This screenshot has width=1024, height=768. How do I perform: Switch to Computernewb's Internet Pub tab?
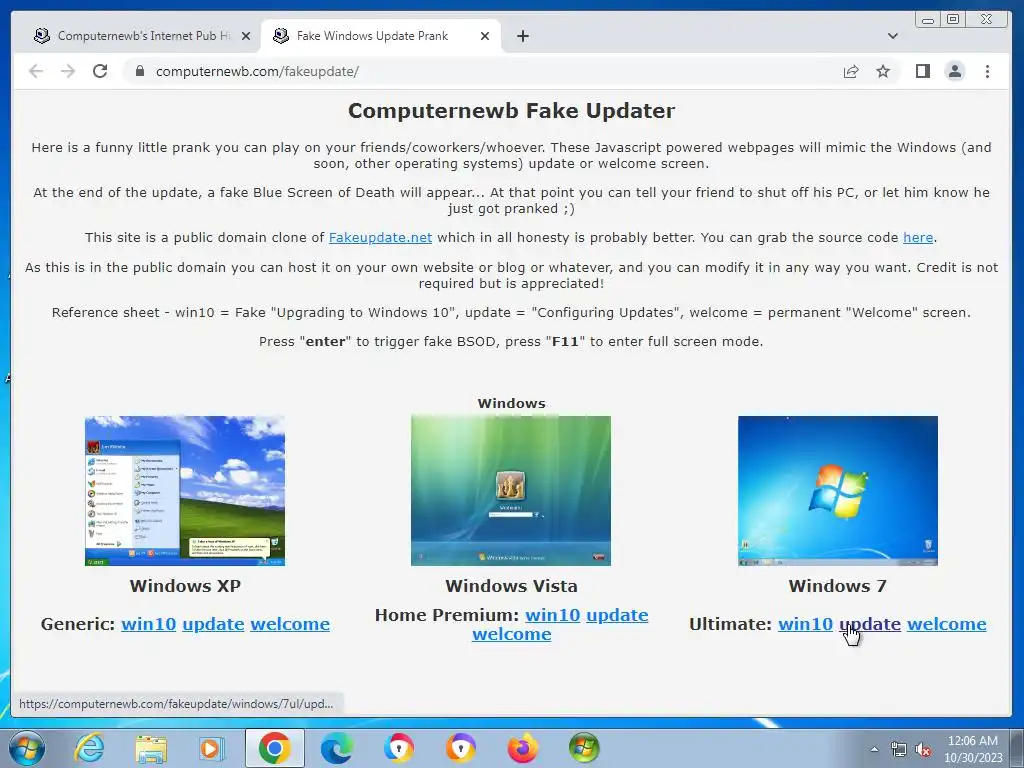tap(142, 36)
